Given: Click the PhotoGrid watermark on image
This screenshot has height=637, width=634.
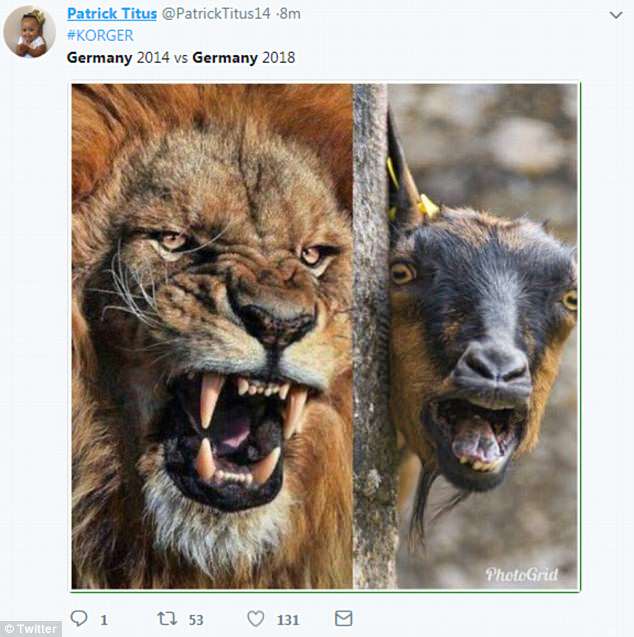Looking at the screenshot, I should [520, 574].
